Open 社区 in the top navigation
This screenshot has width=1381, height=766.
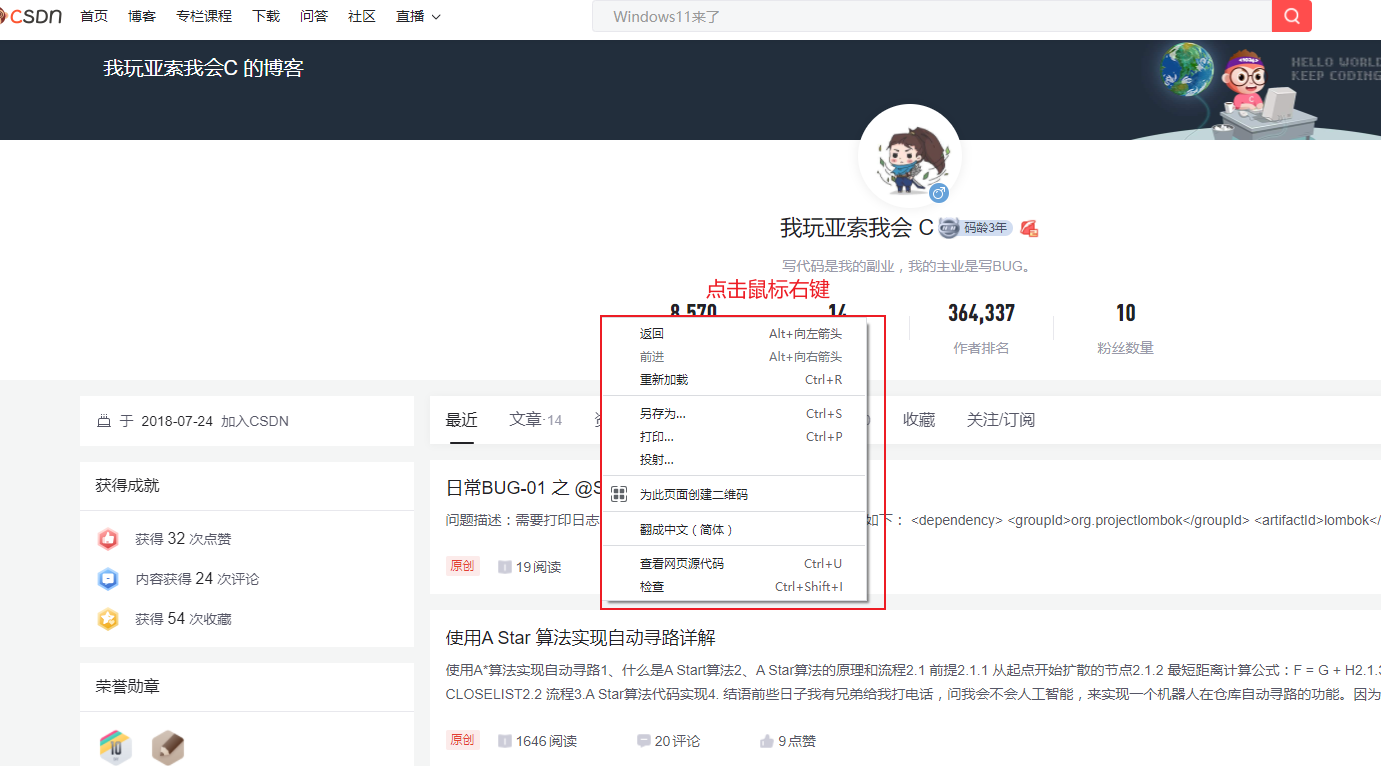tap(362, 16)
